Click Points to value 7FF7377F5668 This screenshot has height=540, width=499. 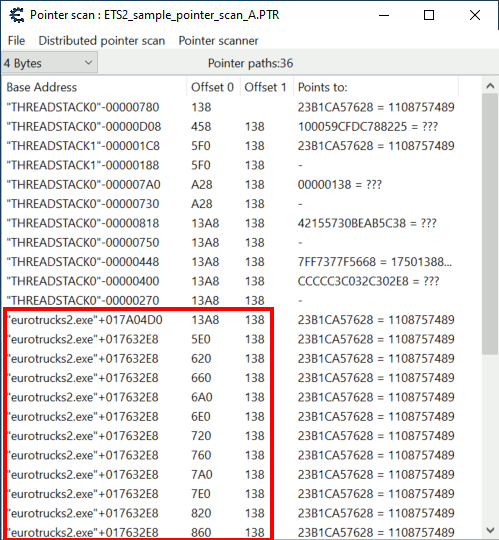point(375,262)
